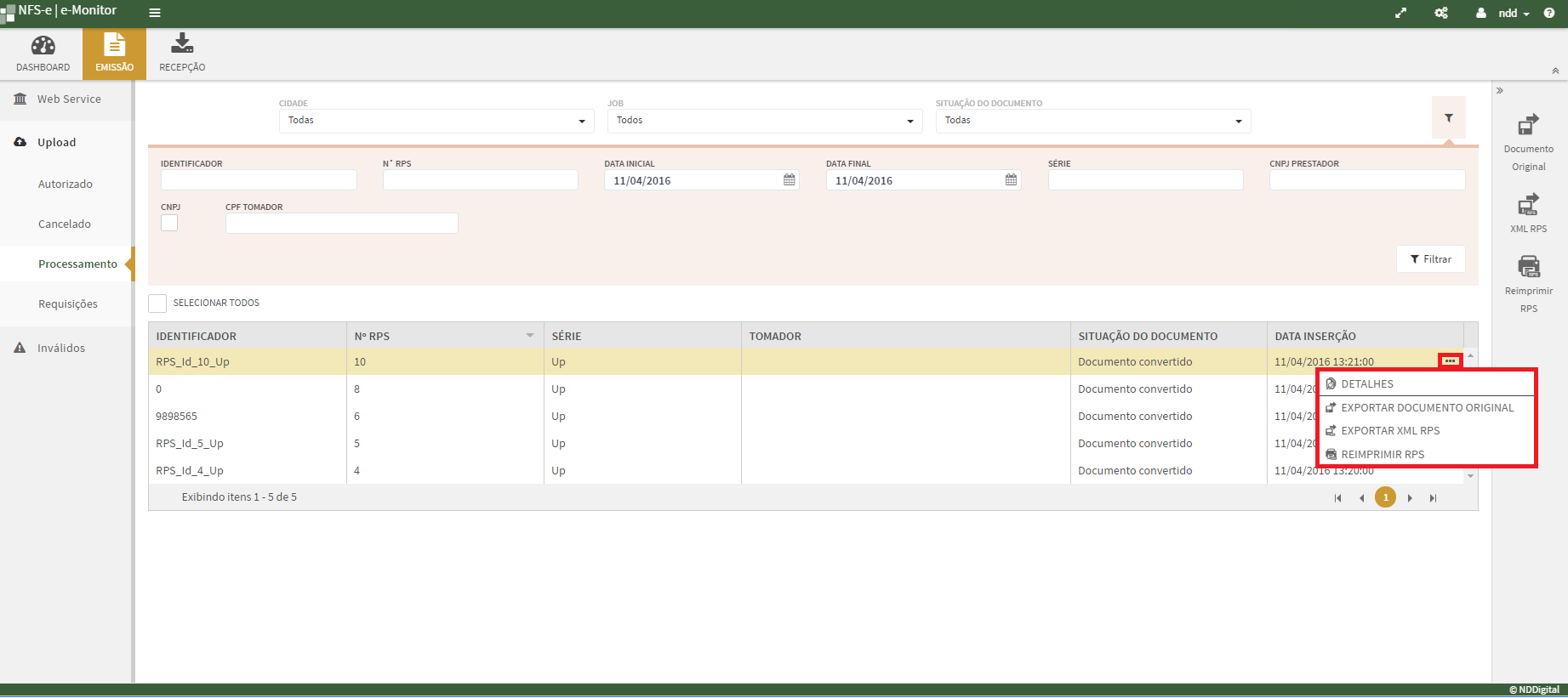
Task: Open the Data Inicial calendar picker
Action: 789,180
